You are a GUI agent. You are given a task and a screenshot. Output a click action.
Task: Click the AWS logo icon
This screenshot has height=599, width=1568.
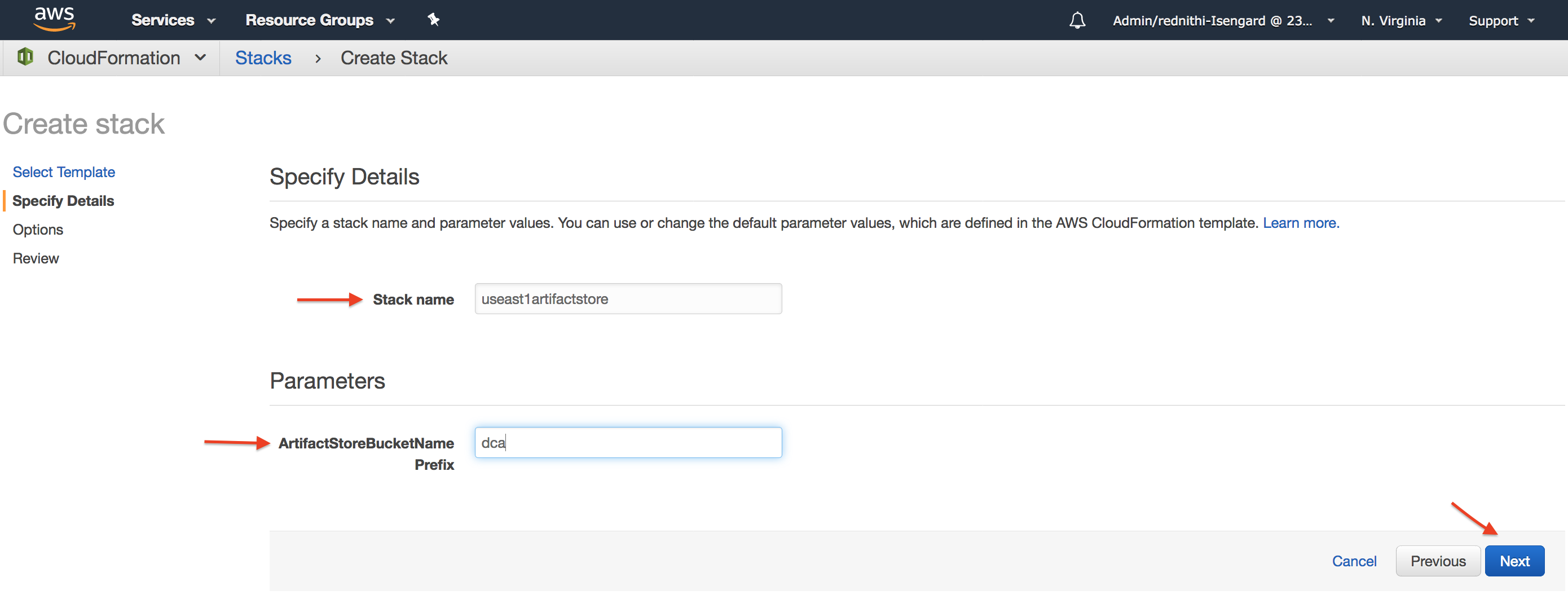(x=54, y=19)
